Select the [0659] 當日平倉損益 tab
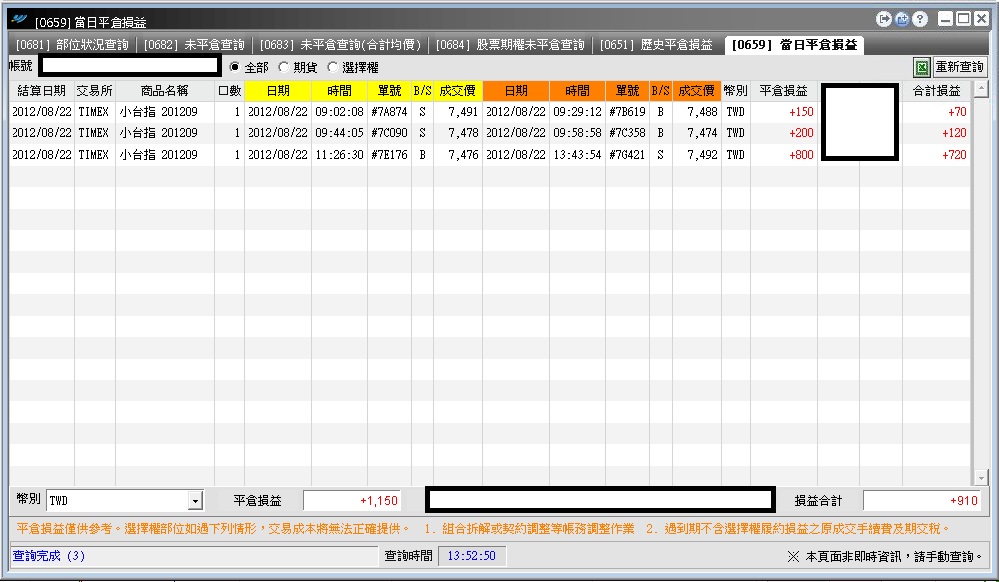Viewport: 999px width, 582px height. (794, 45)
